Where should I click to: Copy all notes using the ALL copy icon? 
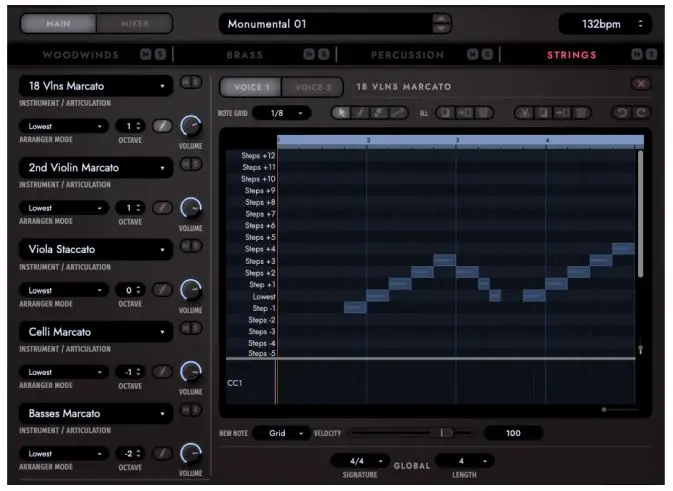(x=446, y=113)
